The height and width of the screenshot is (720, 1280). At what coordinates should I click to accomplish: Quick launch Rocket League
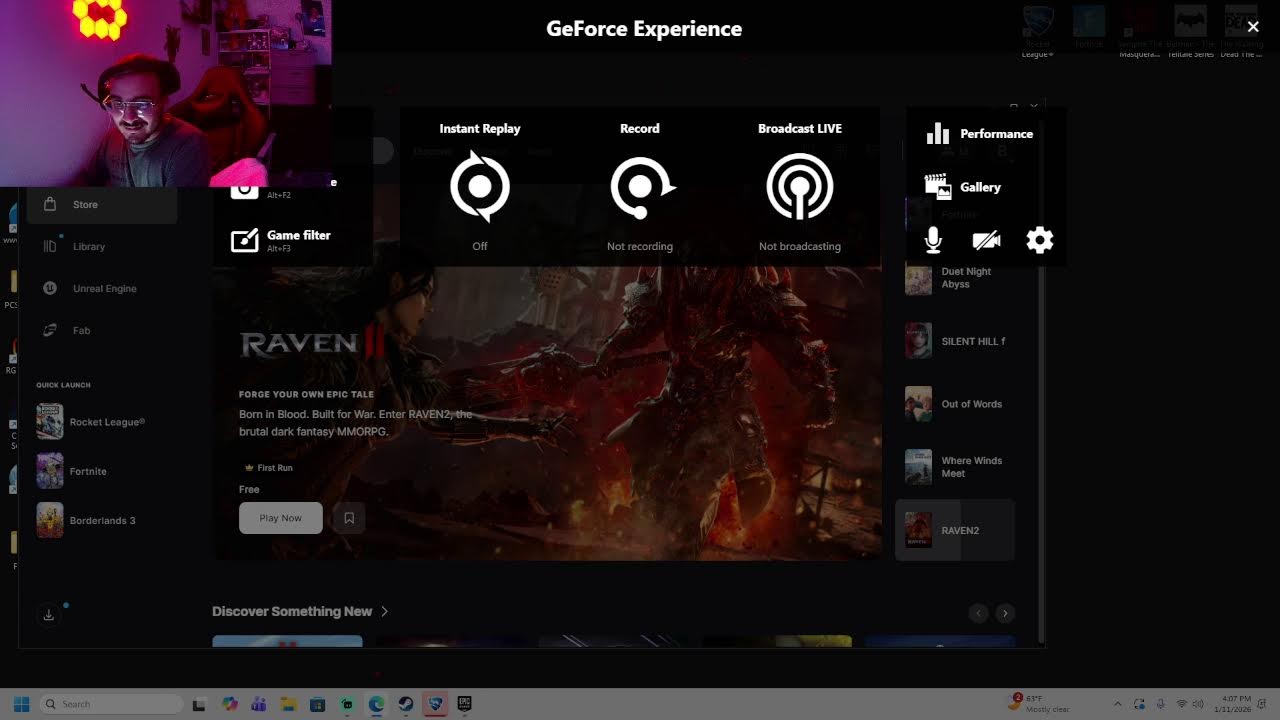tap(92, 422)
